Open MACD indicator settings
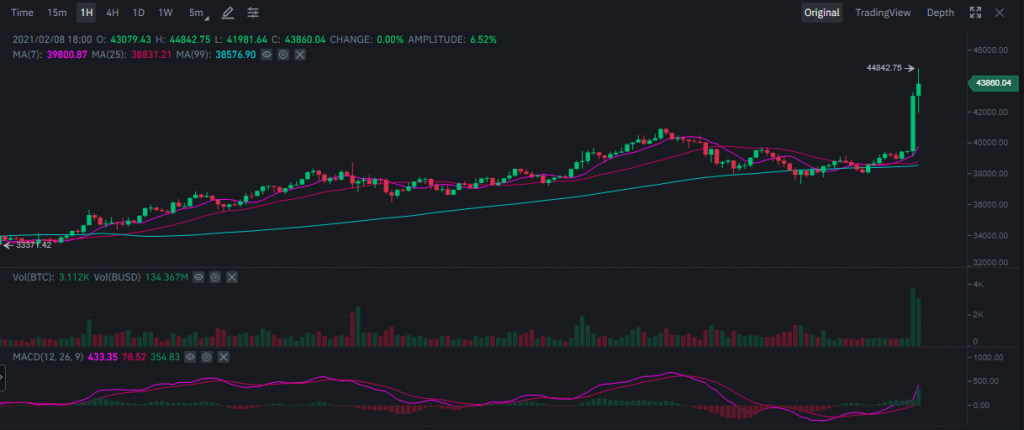The width and height of the screenshot is (1024, 430). [207, 356]
